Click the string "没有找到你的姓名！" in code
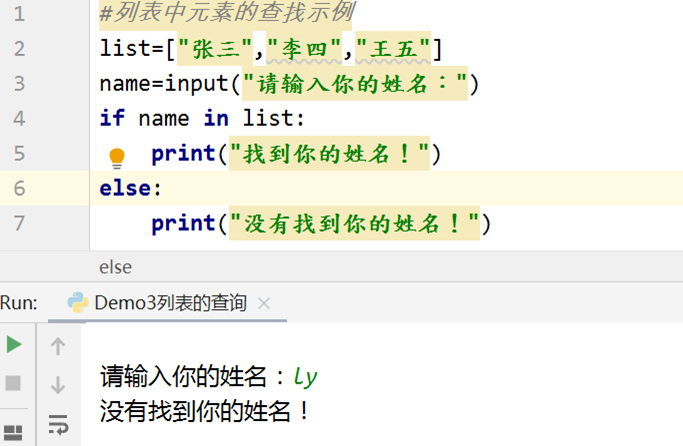 pos(355,223)
